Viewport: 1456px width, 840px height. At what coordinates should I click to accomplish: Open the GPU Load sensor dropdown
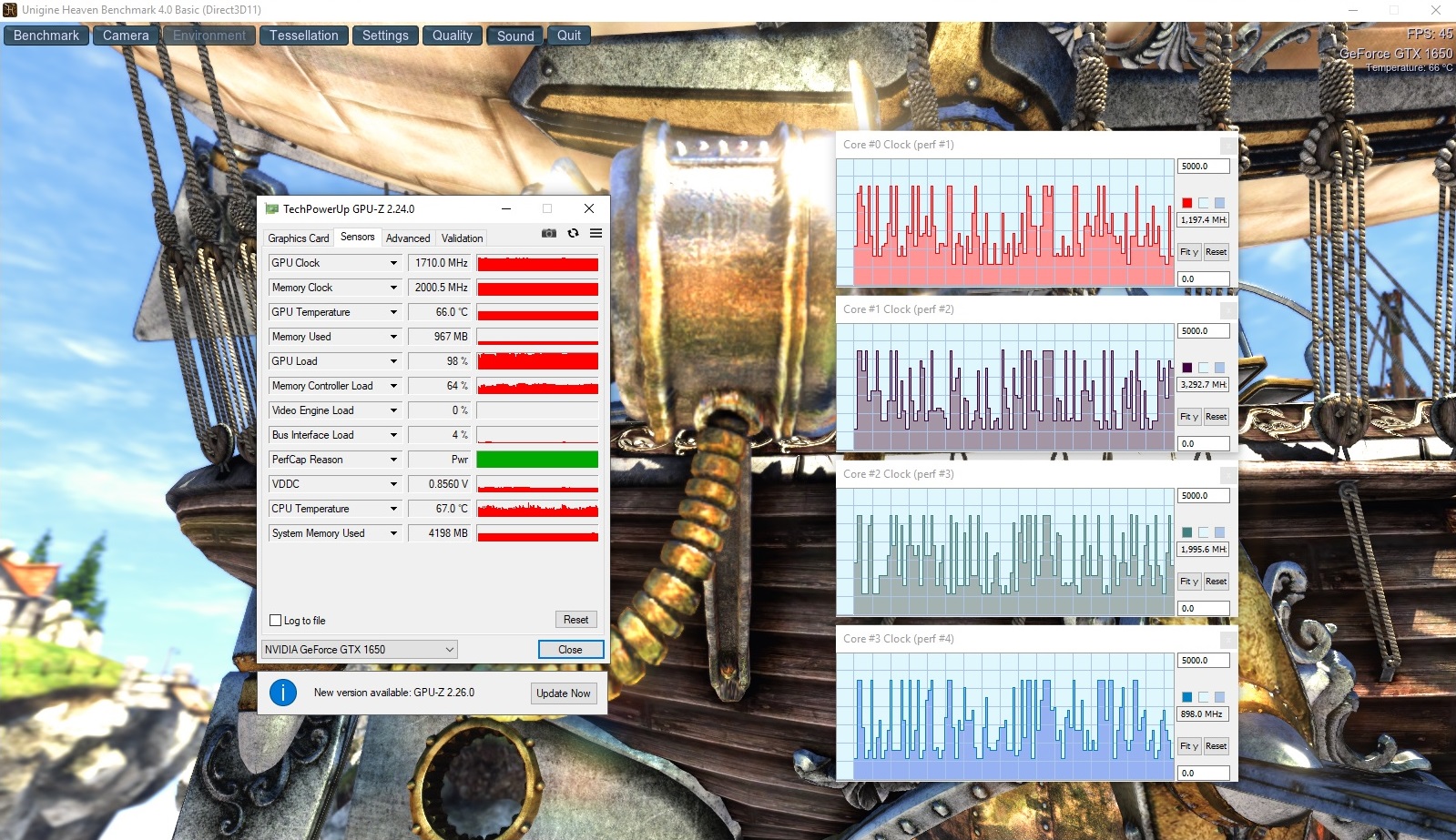click(393, 361)
